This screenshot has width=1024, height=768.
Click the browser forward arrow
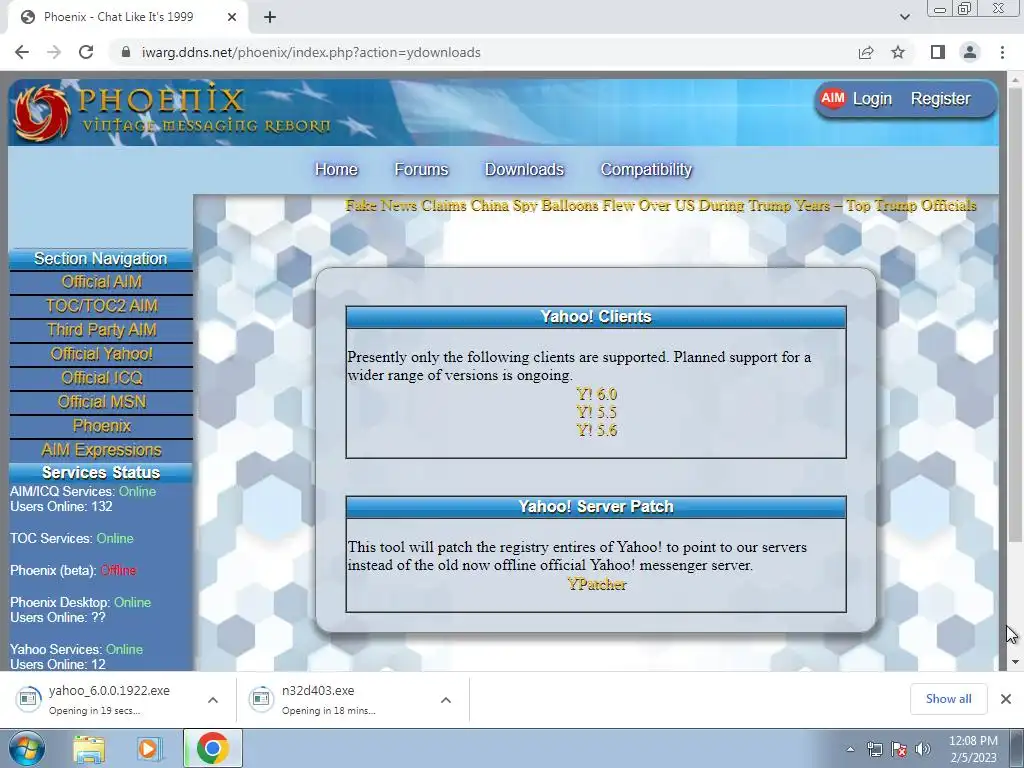coord(54,52)
